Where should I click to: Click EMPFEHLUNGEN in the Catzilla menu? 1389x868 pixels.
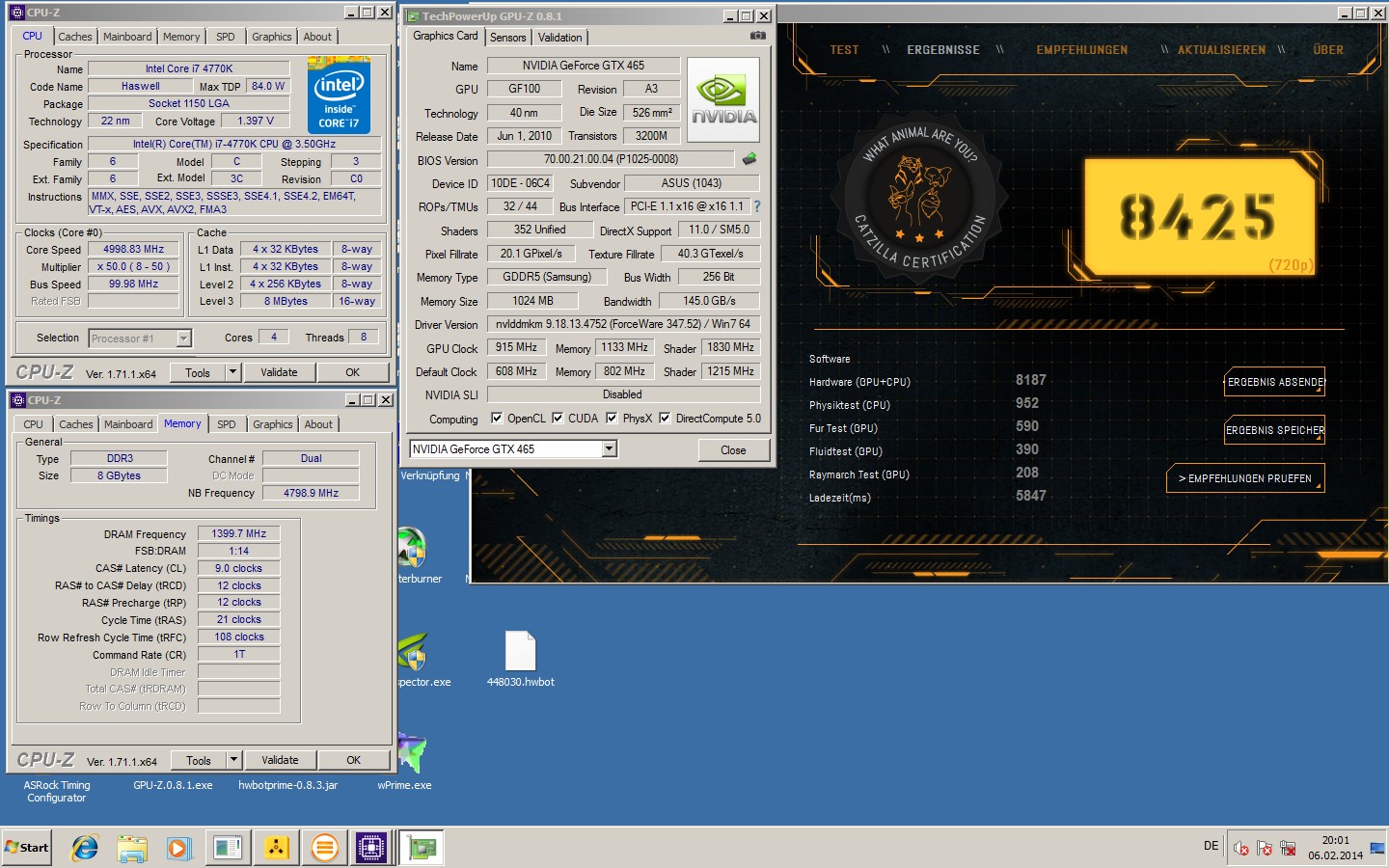(x=1082, y=50)
